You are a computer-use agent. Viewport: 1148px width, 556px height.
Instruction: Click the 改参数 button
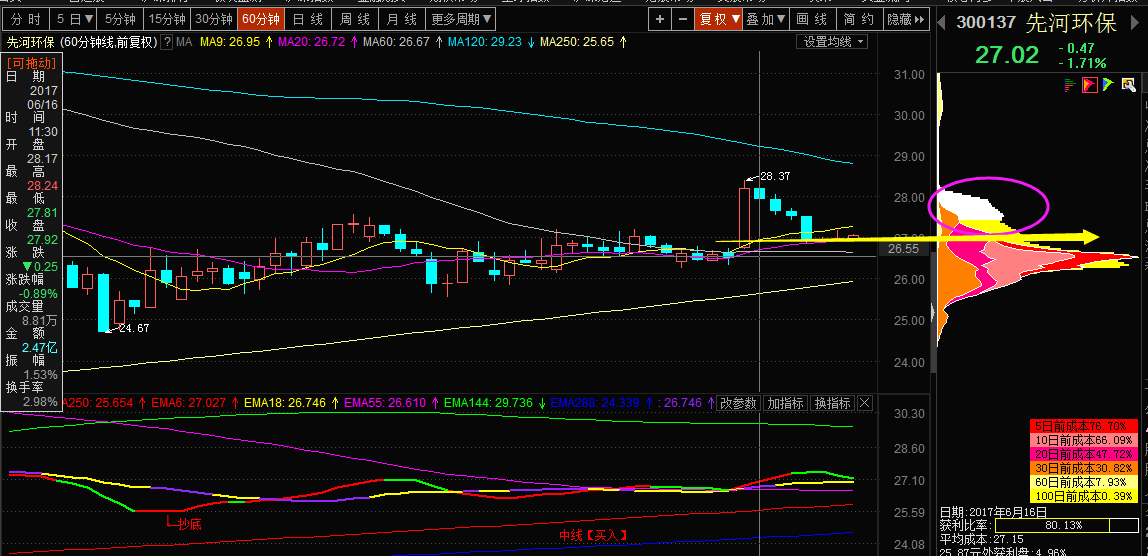pos(739,403)
